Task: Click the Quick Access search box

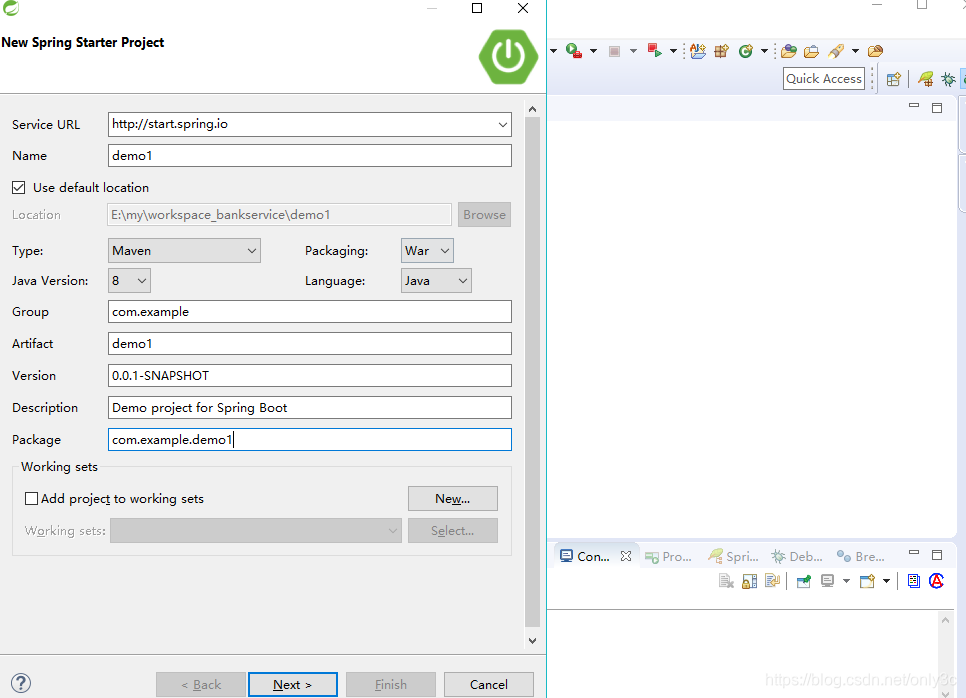Action: [x=824, y=79]
